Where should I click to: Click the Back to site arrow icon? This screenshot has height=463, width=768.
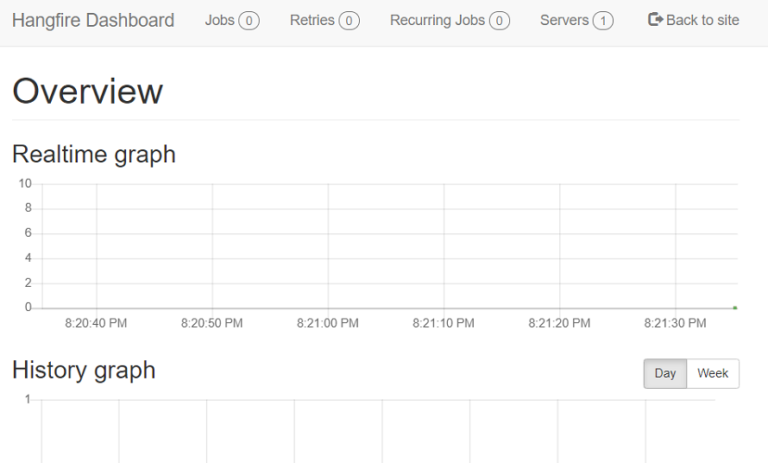tap(655, 20)
